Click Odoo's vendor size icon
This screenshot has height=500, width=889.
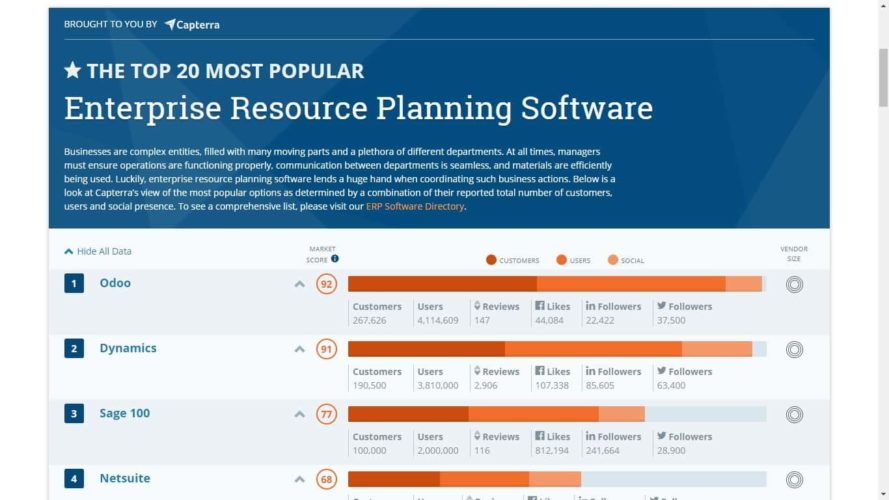click(x=794, y=284)
